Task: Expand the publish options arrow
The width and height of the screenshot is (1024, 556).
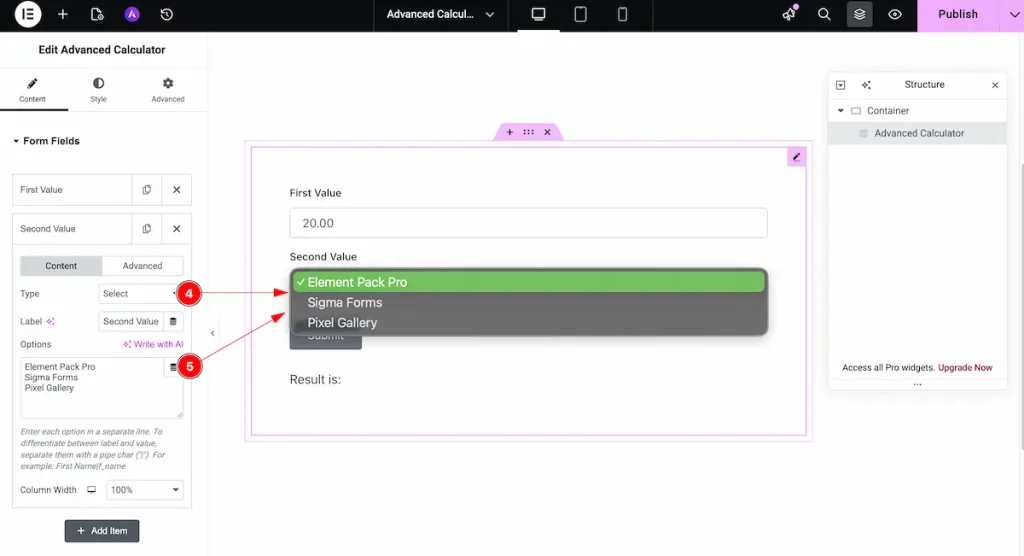Action: coord(1013,14)
